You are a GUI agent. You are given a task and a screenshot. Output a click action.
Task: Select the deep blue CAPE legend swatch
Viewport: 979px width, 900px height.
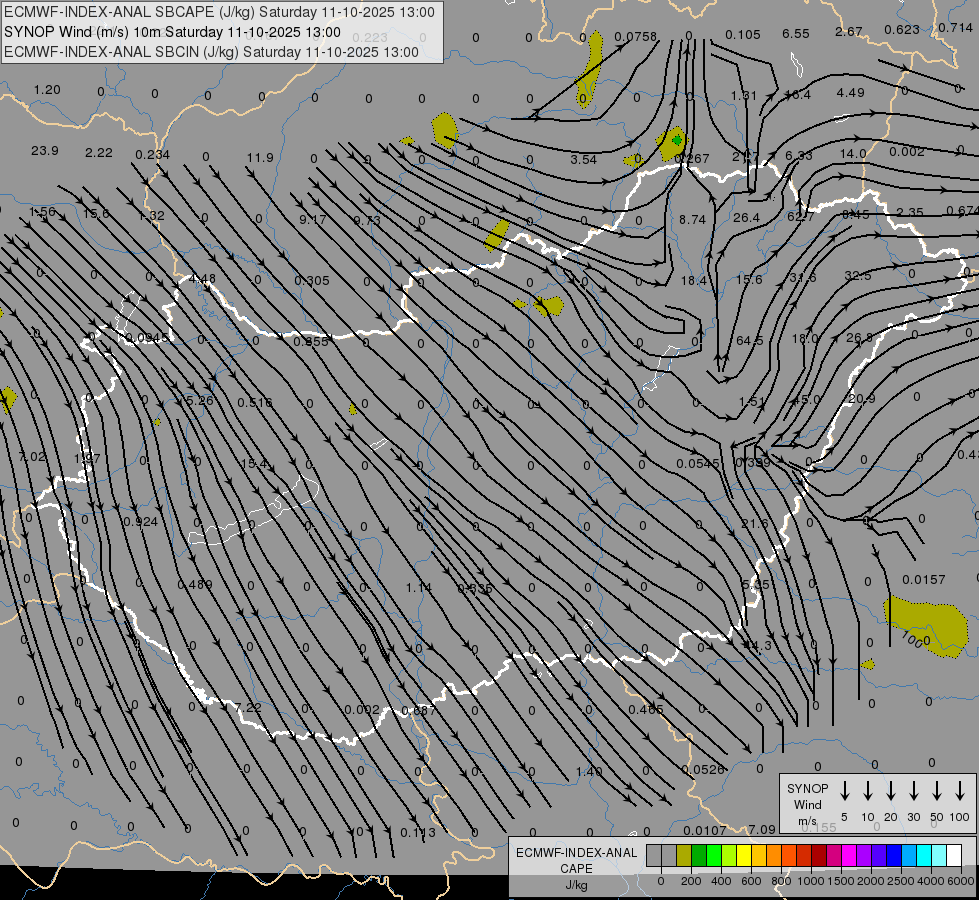coord(893,855)
